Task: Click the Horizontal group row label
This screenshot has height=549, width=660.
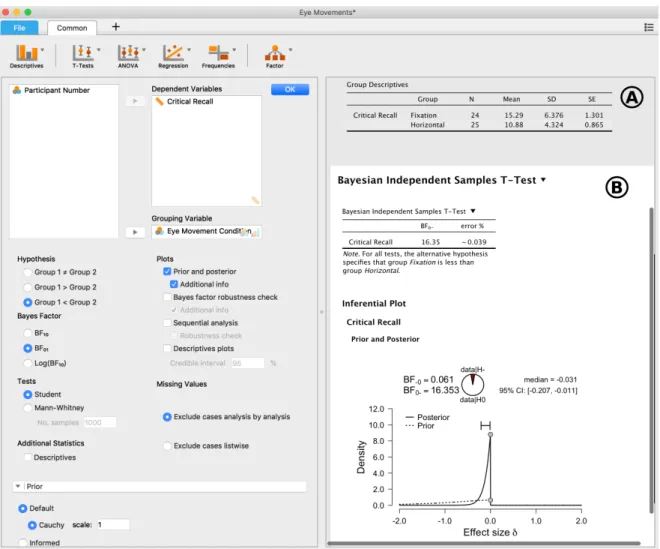Action: tap(427, 125)
